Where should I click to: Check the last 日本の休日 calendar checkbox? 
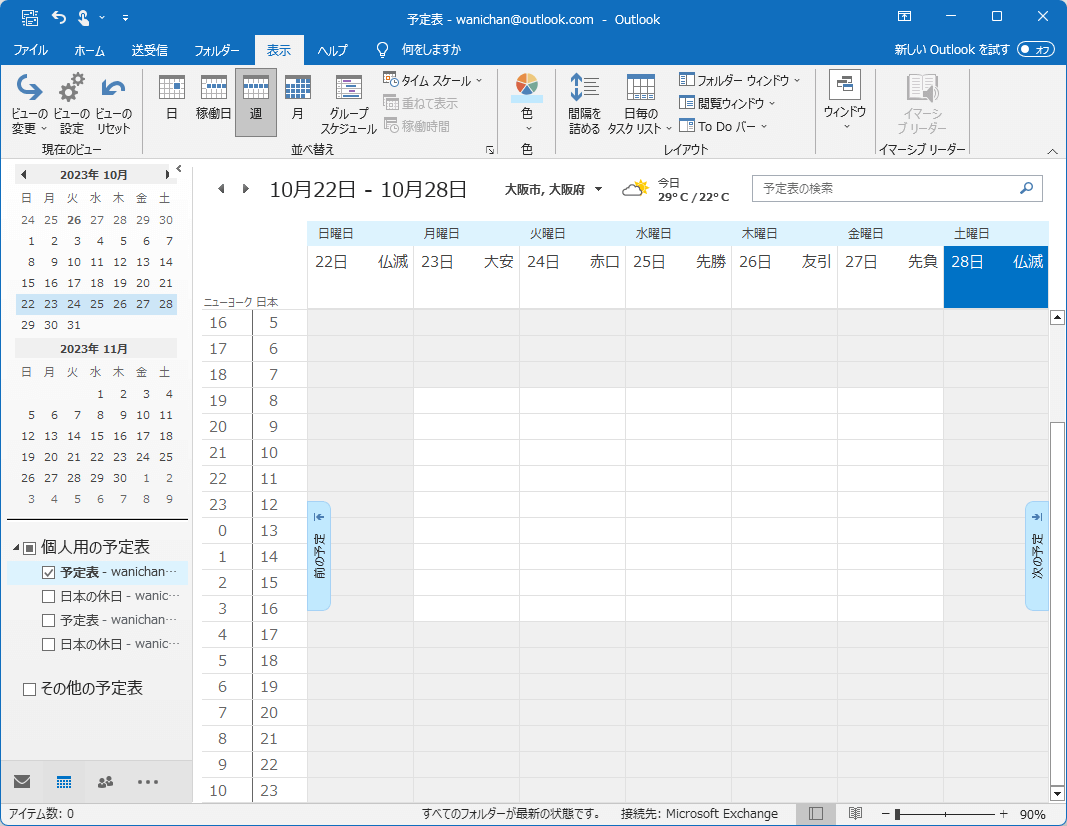coord(48,644)
